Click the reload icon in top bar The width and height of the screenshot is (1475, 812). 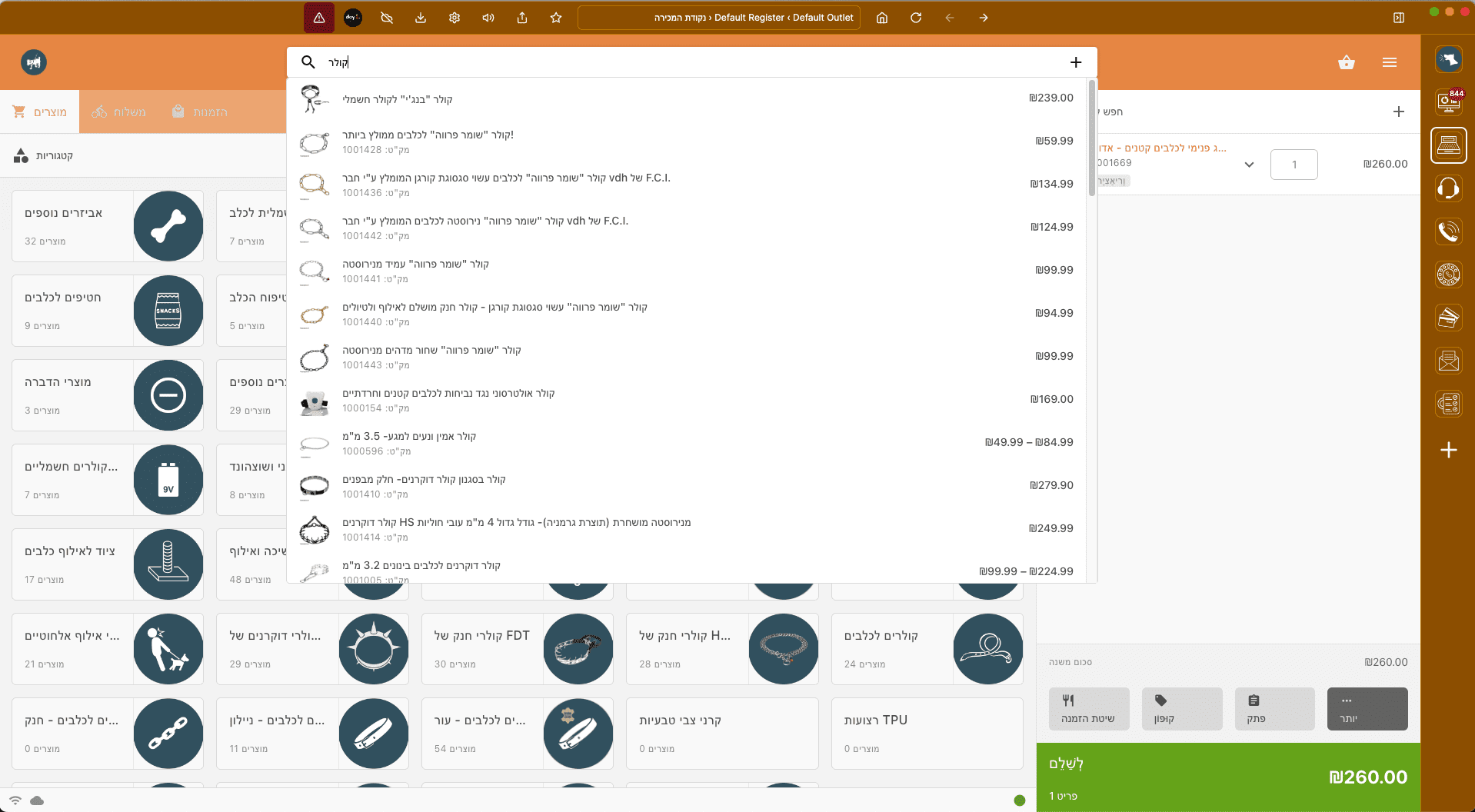click(x=916, y=18)
